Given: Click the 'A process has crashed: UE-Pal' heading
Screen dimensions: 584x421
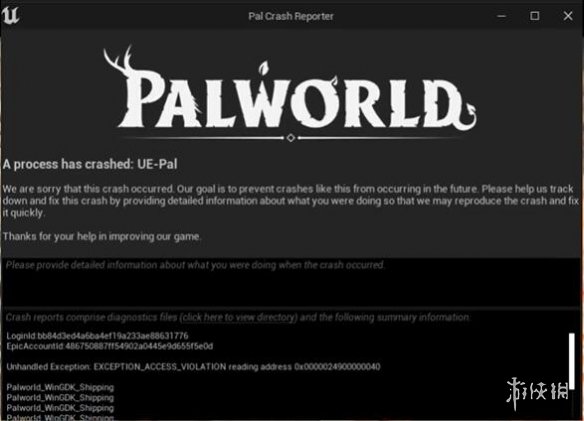Looking at the screenshot, I should point(90,164).
